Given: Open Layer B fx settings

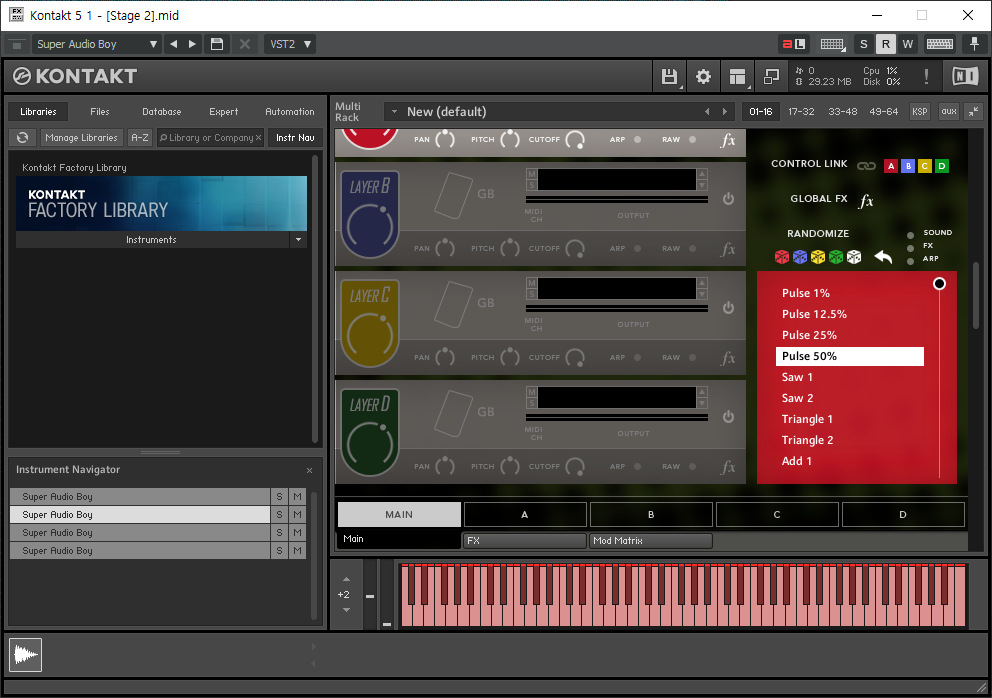Looking at the screenshot, I should coord(728,249).
